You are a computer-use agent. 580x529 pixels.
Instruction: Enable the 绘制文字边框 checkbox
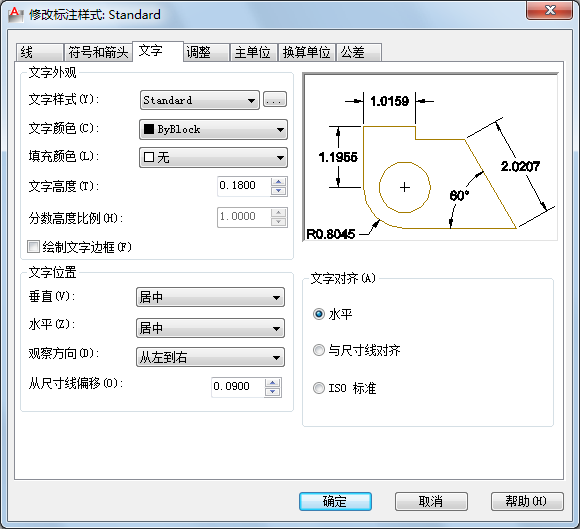coord(33,247)
